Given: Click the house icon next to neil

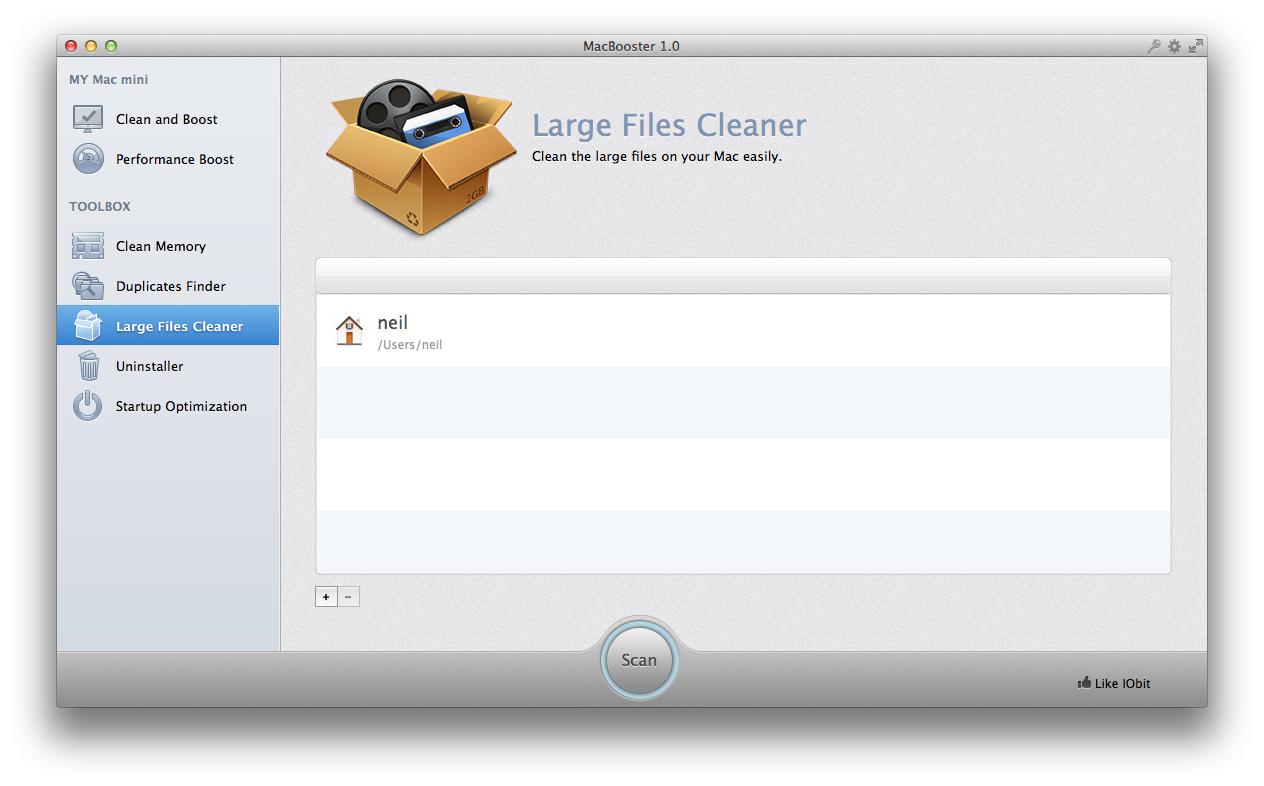Looking at the screenshot, I should 349,331.
